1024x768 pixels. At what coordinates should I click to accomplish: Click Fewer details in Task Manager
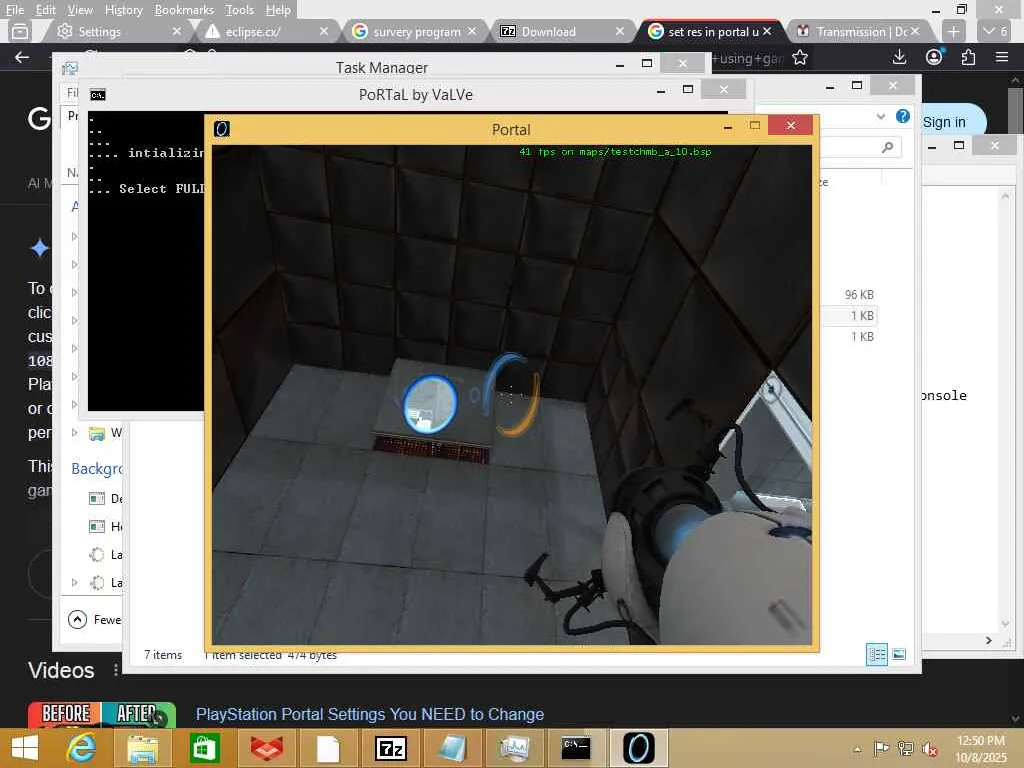[95, 620]
